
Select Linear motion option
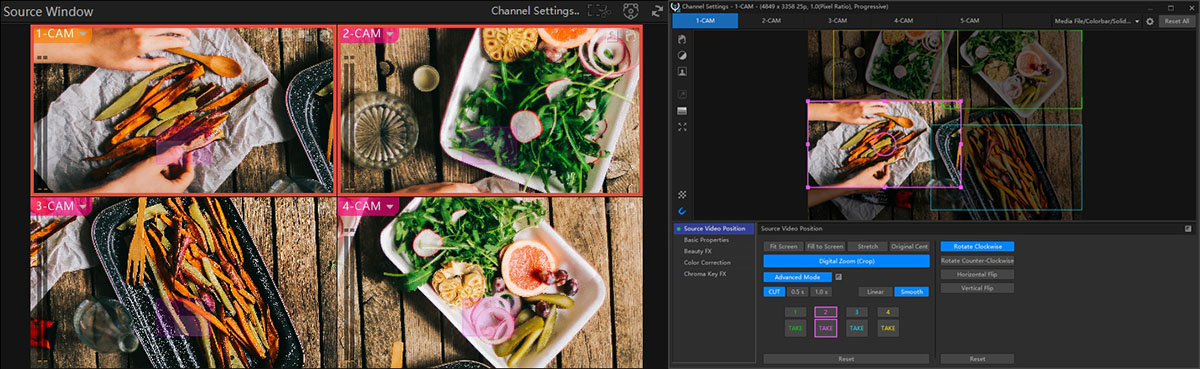(x=875, y=292)
